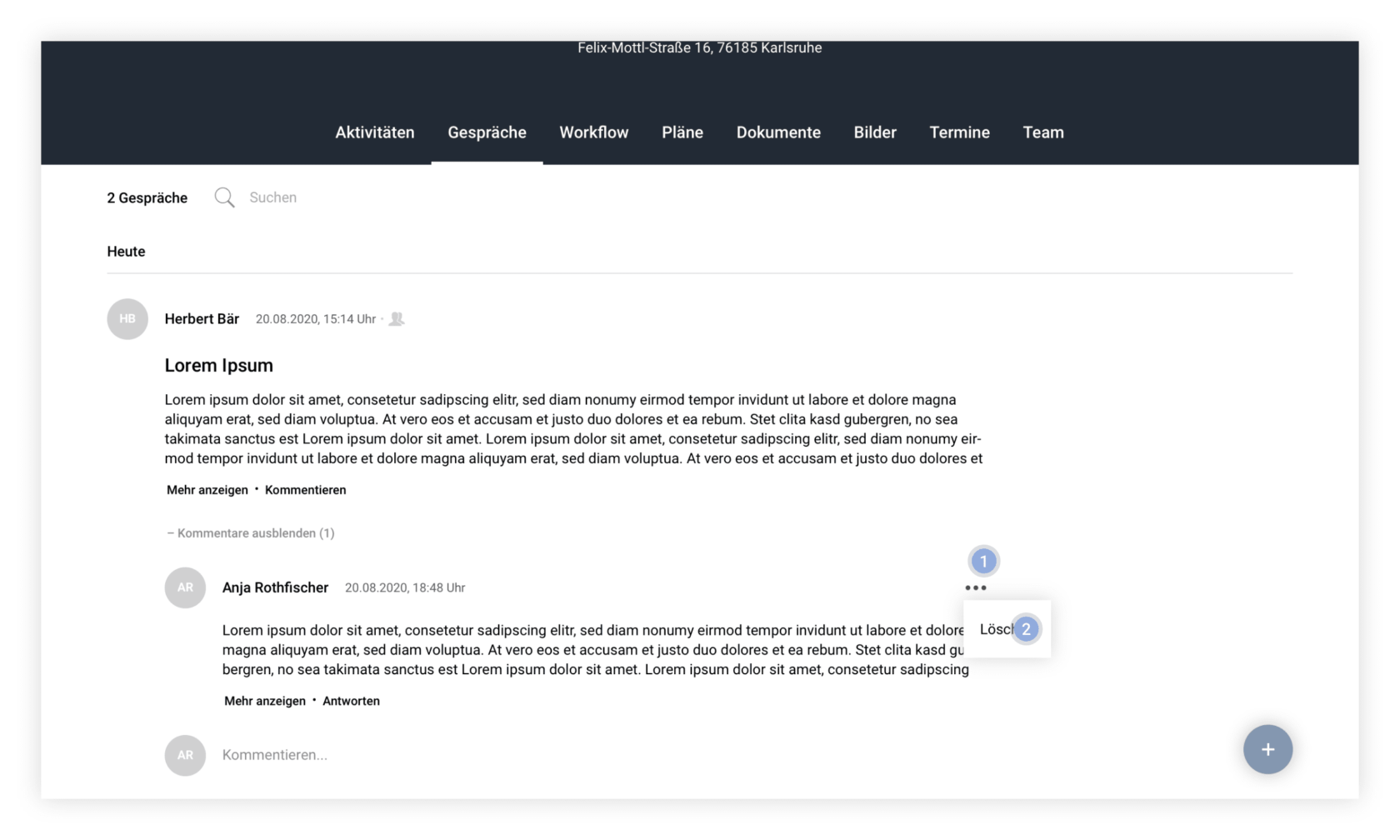1400x840 pixels.
Task: Choose Löschen in the comment menu
Action: pyautogui.click(x=1007, y=629)
